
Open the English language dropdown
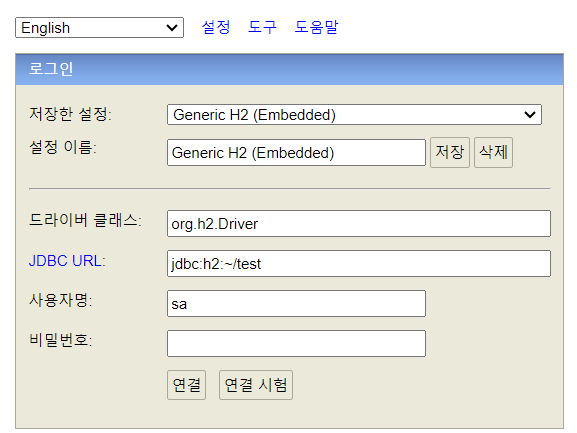pyautogui.click(x=99, y=28)
